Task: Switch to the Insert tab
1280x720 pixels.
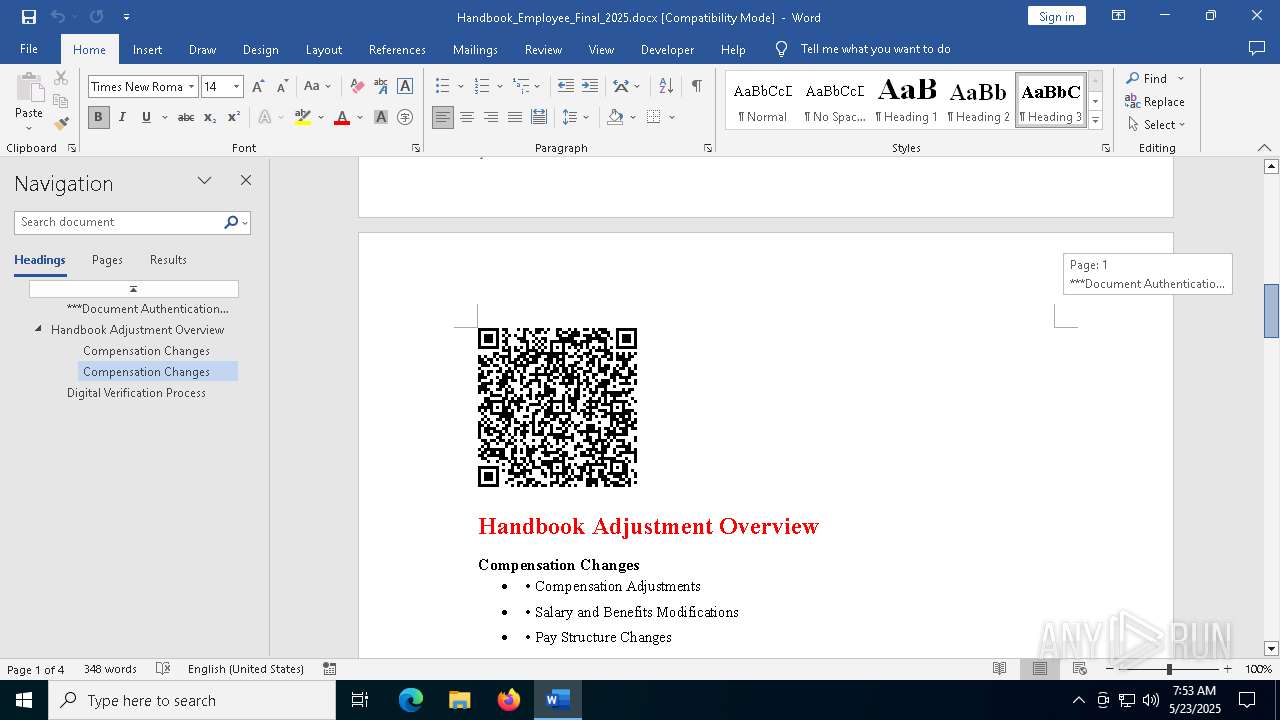Action: [x=147, y=49]
